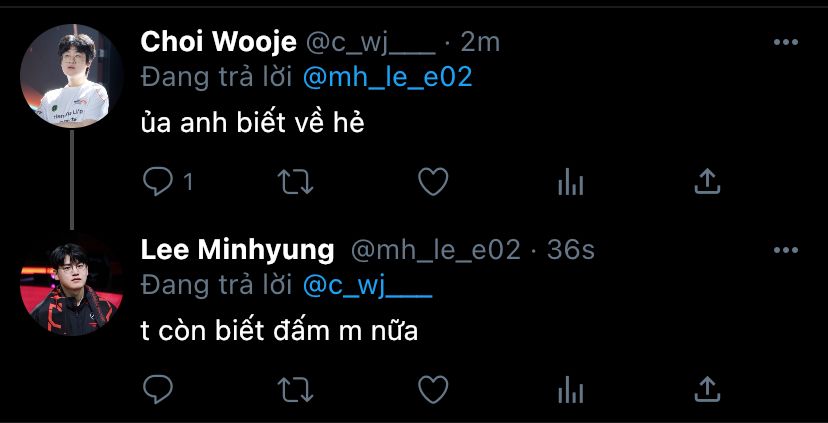Reply to Choi Wooje's tweet
828x423 pixels.
[158, 182]
